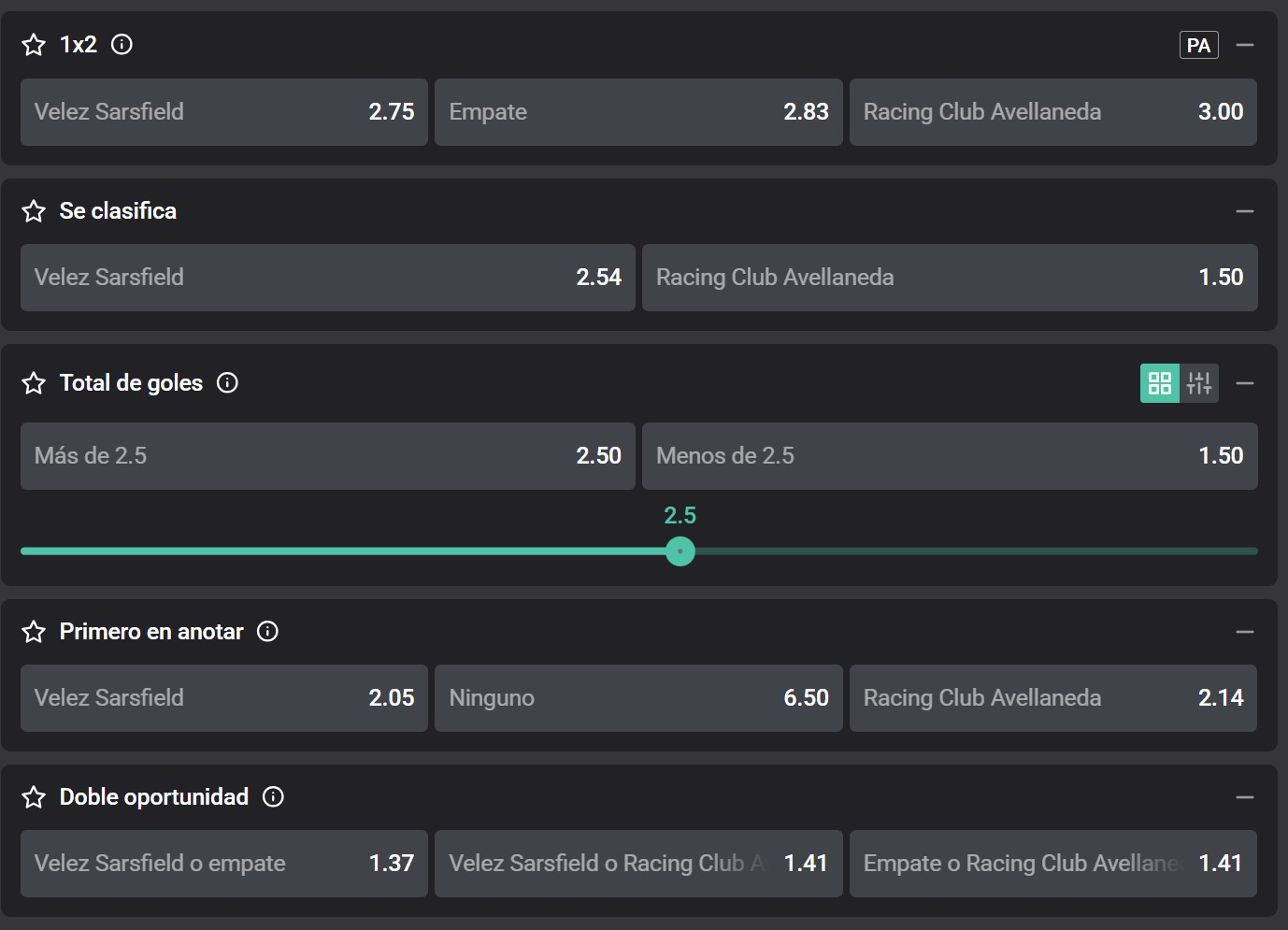This screenshot has width=1288, height=930.
Task: Star the Total de goles market
Action: pyautogui.click(x=34, y=383)
